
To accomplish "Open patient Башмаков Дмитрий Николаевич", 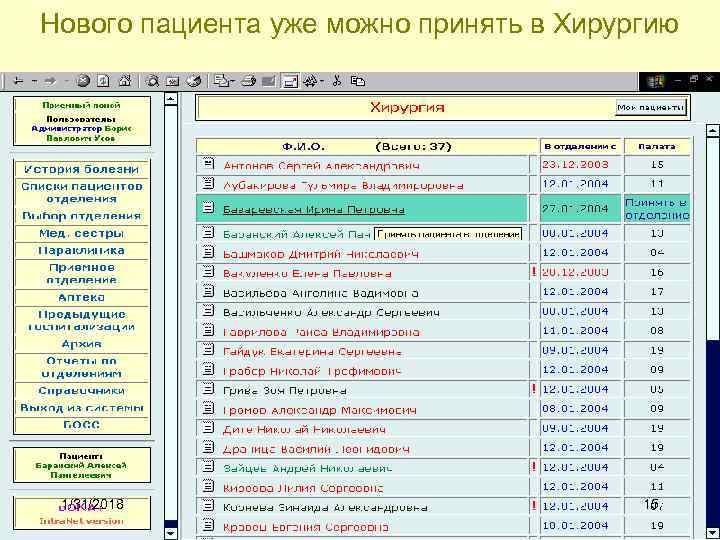I will click(321, 254).
